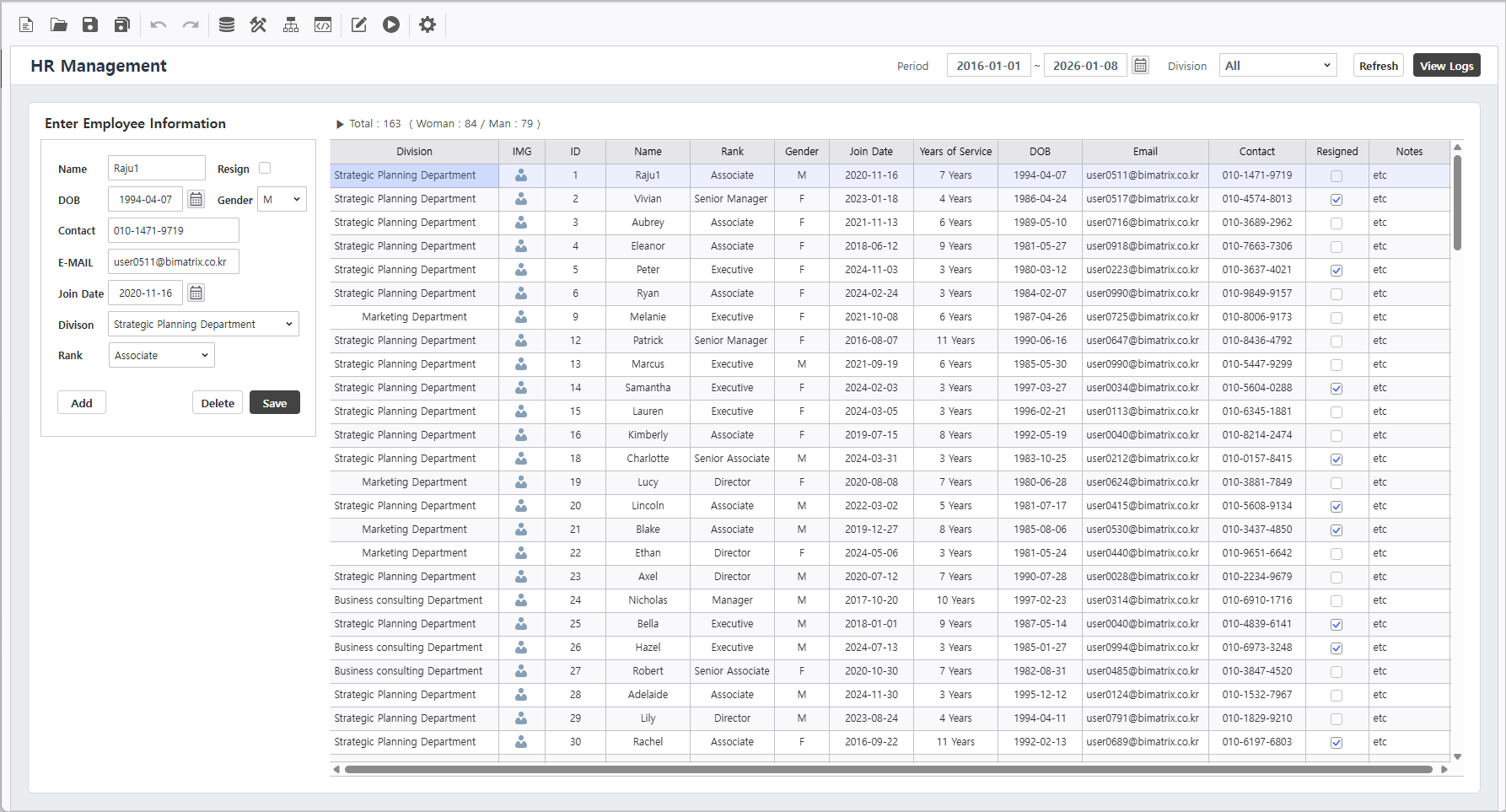Open folder icon in toolbar

pyautogui.click(x=58, y=24)
